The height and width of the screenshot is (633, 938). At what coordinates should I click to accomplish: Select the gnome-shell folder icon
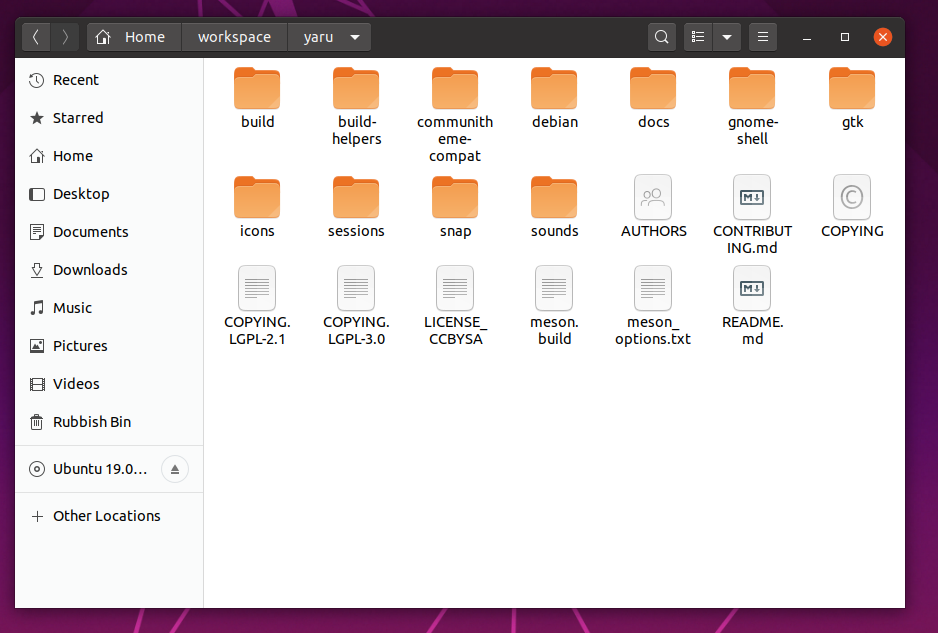pos(752,89)
